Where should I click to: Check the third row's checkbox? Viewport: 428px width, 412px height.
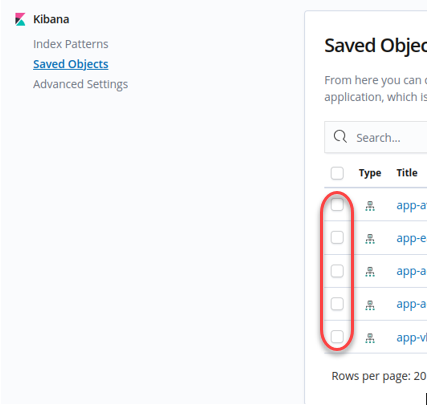point(337,271)
